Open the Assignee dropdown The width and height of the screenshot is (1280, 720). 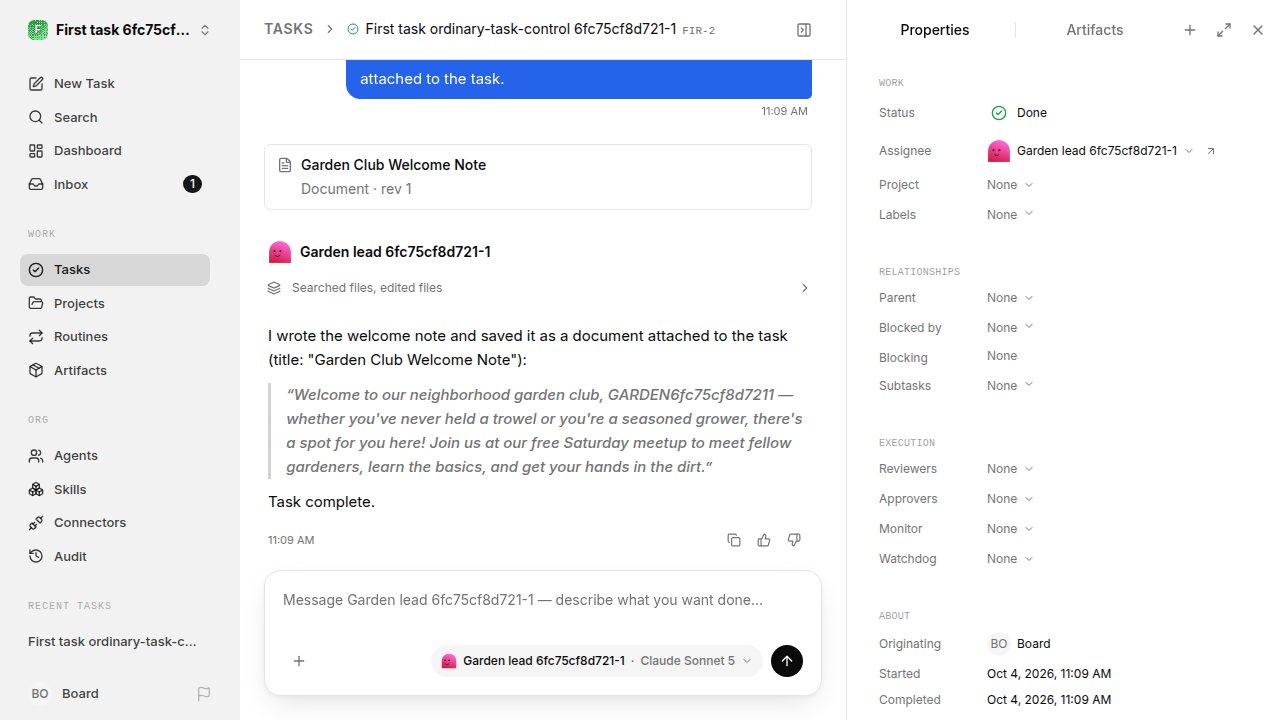[1091, 151]
